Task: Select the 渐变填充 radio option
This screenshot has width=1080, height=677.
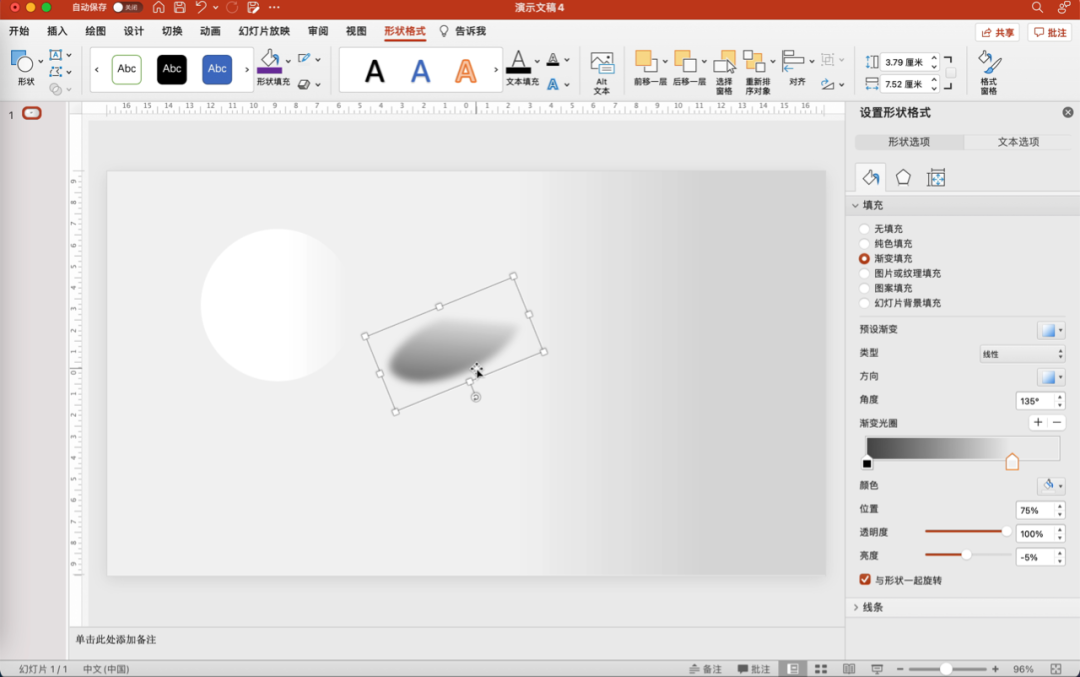Action: pyautogui.click(x=864, y=259)
